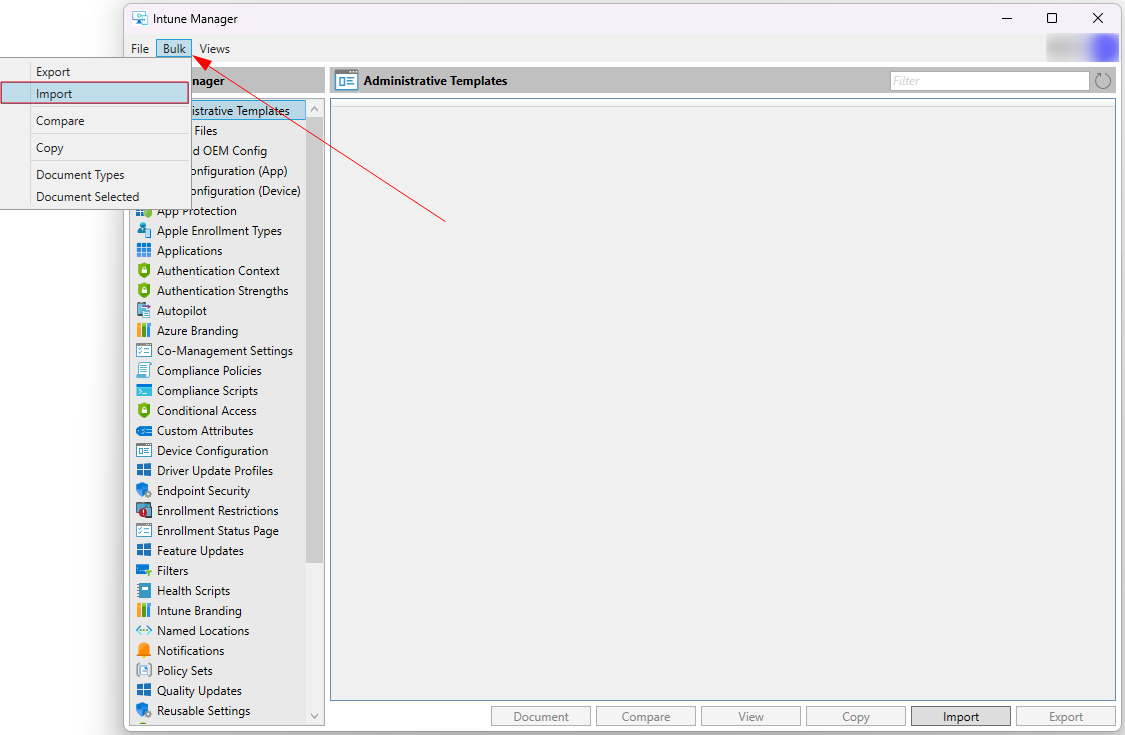Select OEM Config entry in sidebar
1125x735 pixels.
click(x=230, y=151)
